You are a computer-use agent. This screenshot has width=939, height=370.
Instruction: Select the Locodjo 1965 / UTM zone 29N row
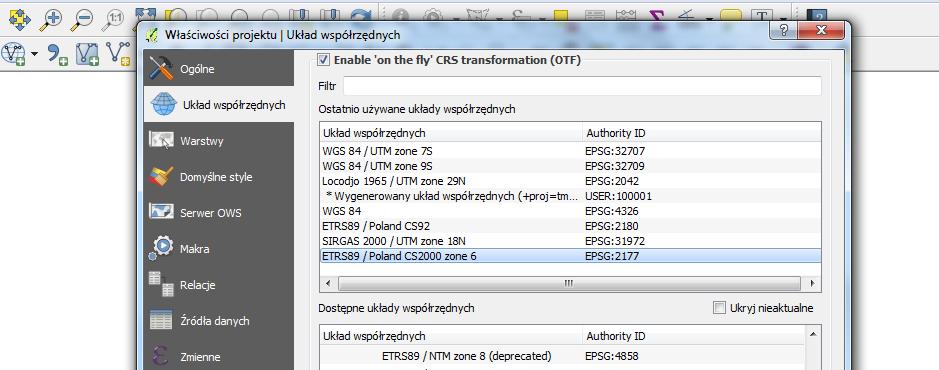point(570,181)
